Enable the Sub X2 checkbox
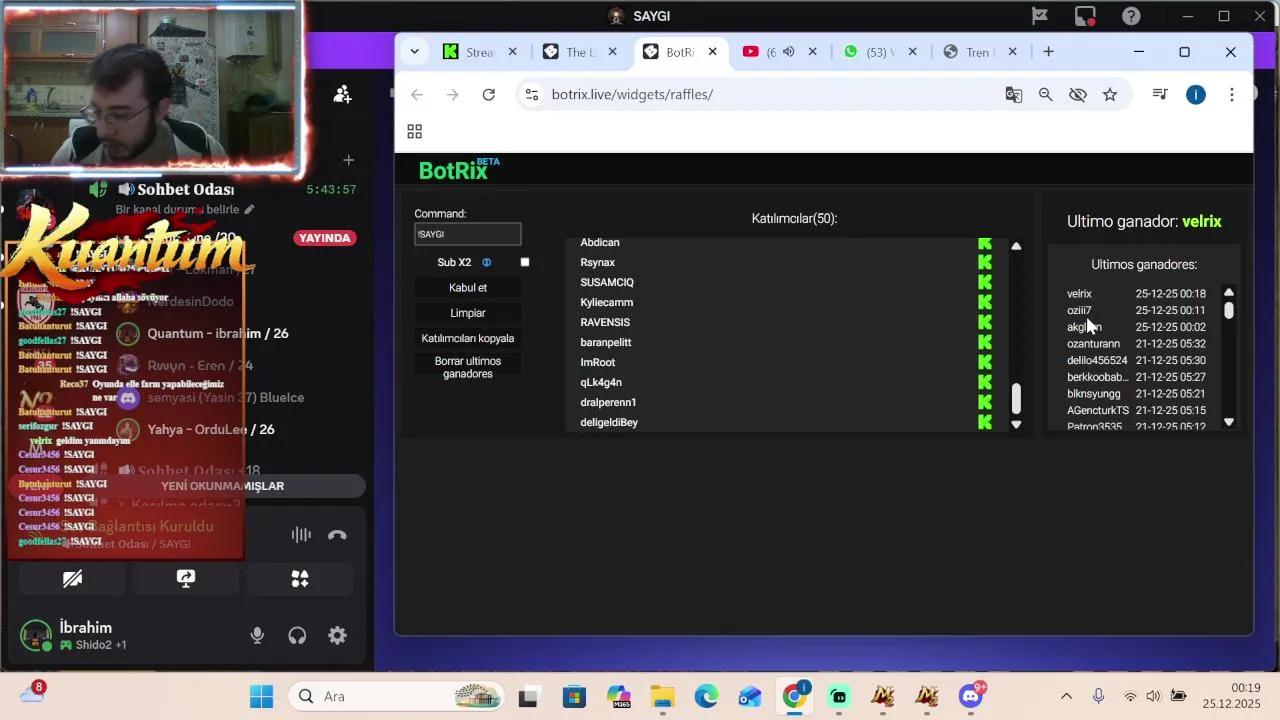The image size is (1280, 720). click(x=525, y=262)
